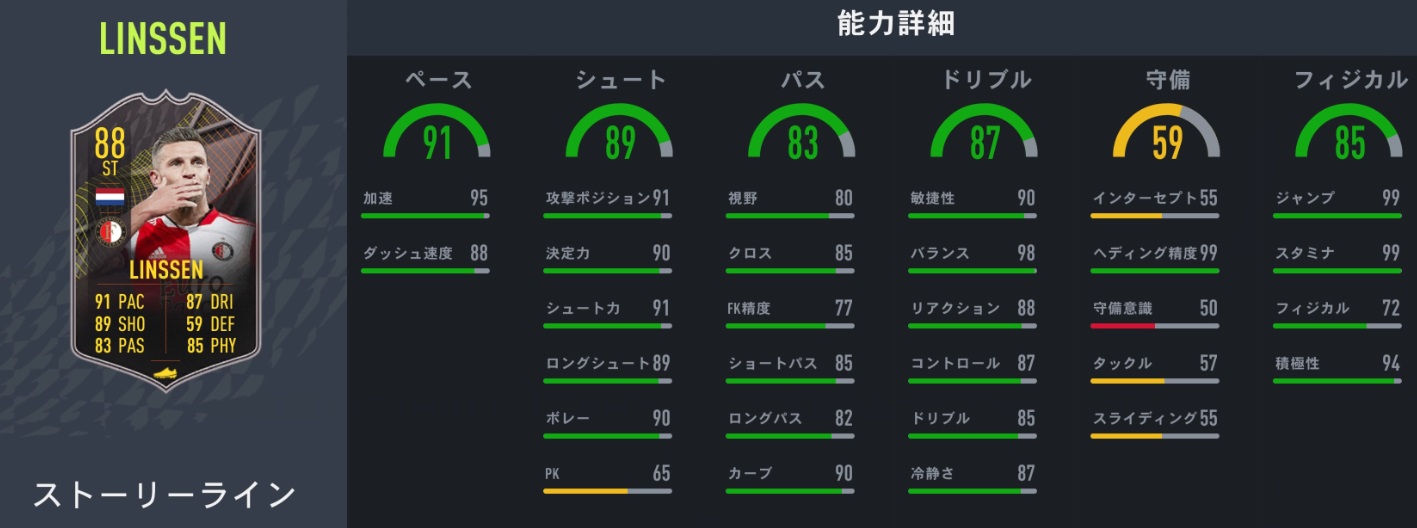The height and width of the screenshot is (528, 1417).
Task: Select the 守備 category heading
Action: pos(1167,80)
